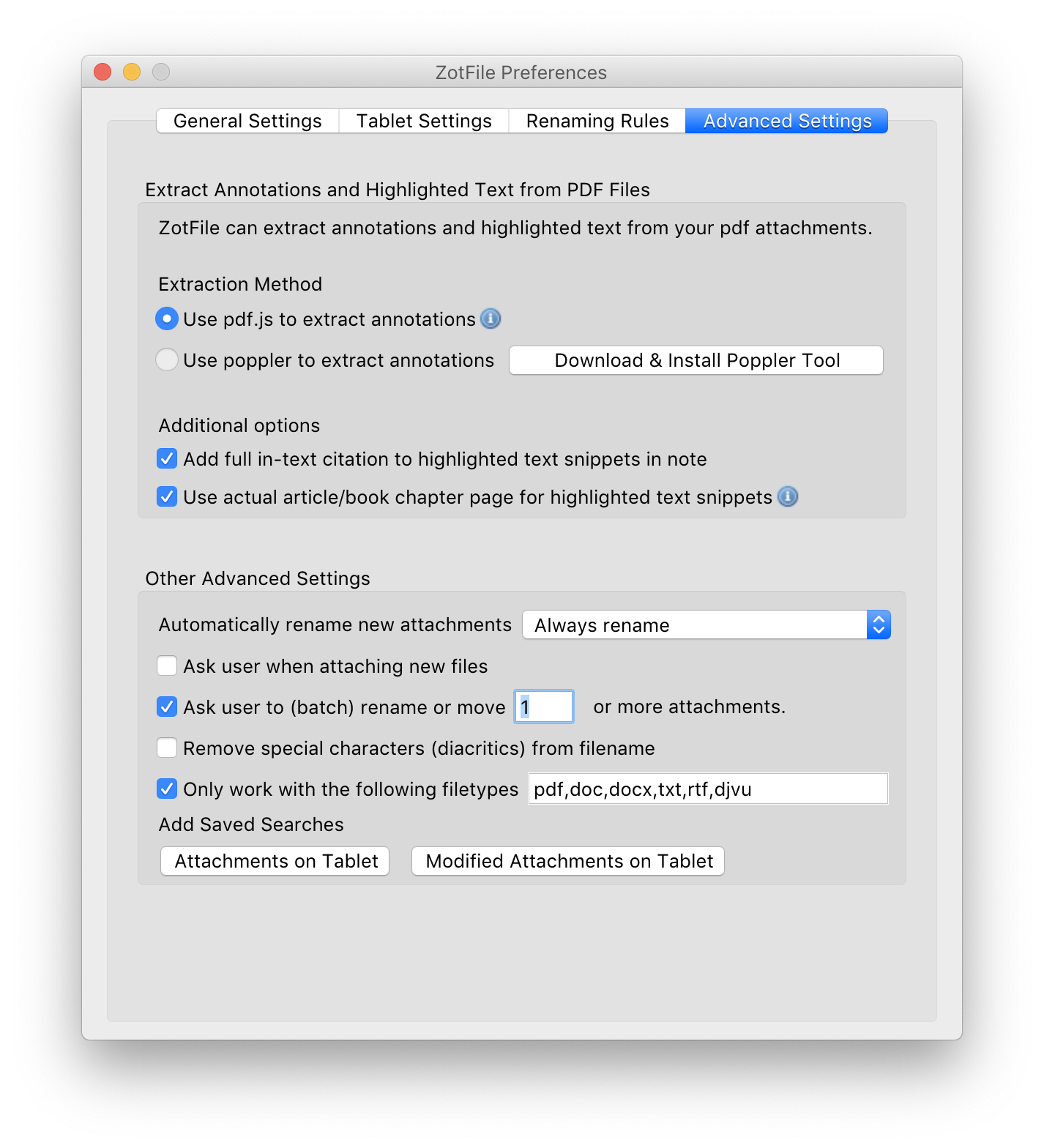Click 'Additional options' heading text
The image size is (1044, 1148).
(x=239, y=425)
